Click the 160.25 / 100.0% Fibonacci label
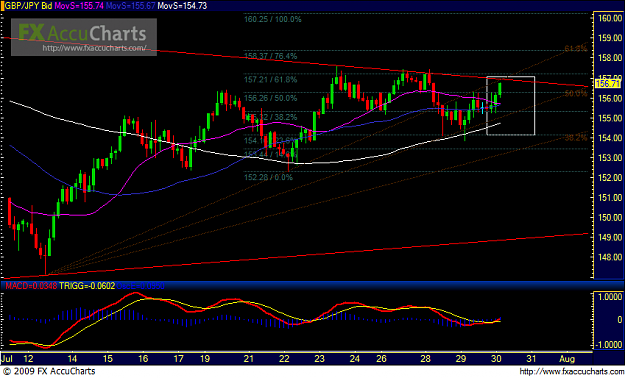 click(273, 19)
